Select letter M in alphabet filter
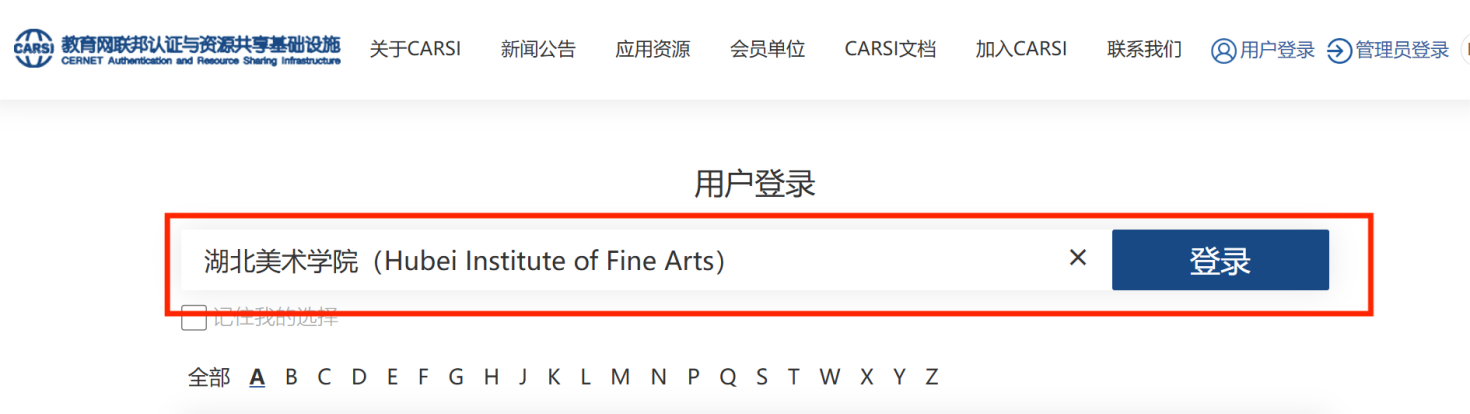Screen dimensions: 1470x414 620,377
